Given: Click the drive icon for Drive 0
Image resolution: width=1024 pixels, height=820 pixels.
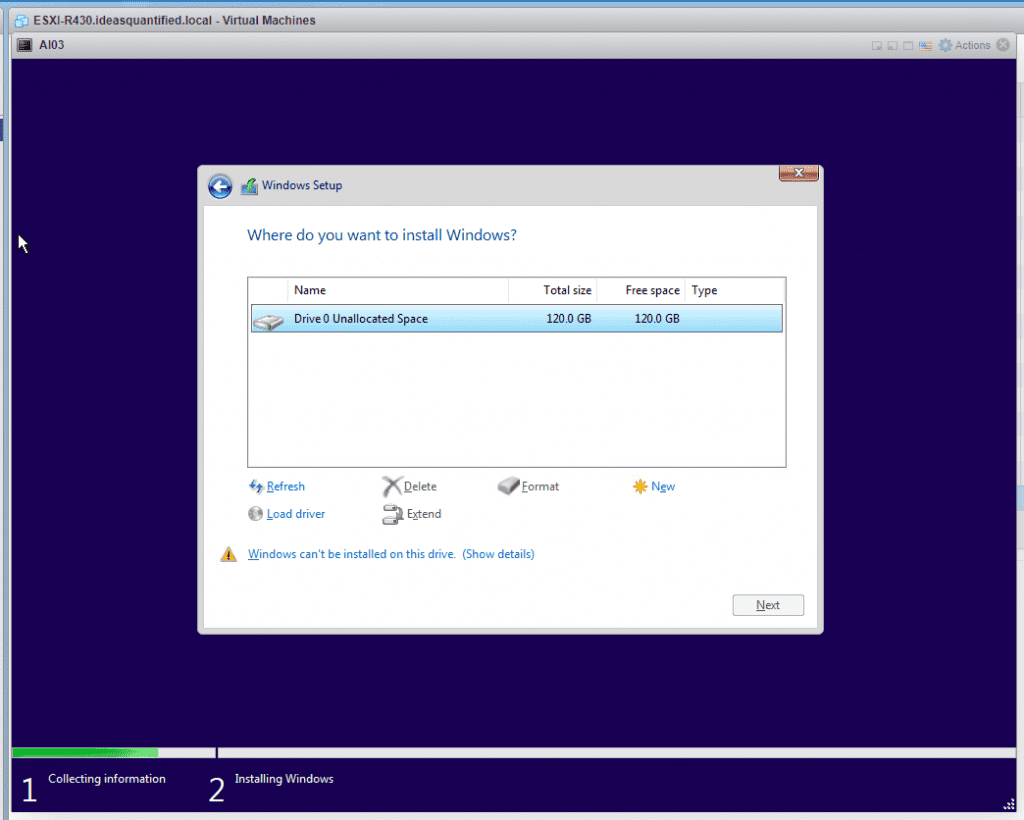Looking at the screenshot, I should [x=268, y=321].
